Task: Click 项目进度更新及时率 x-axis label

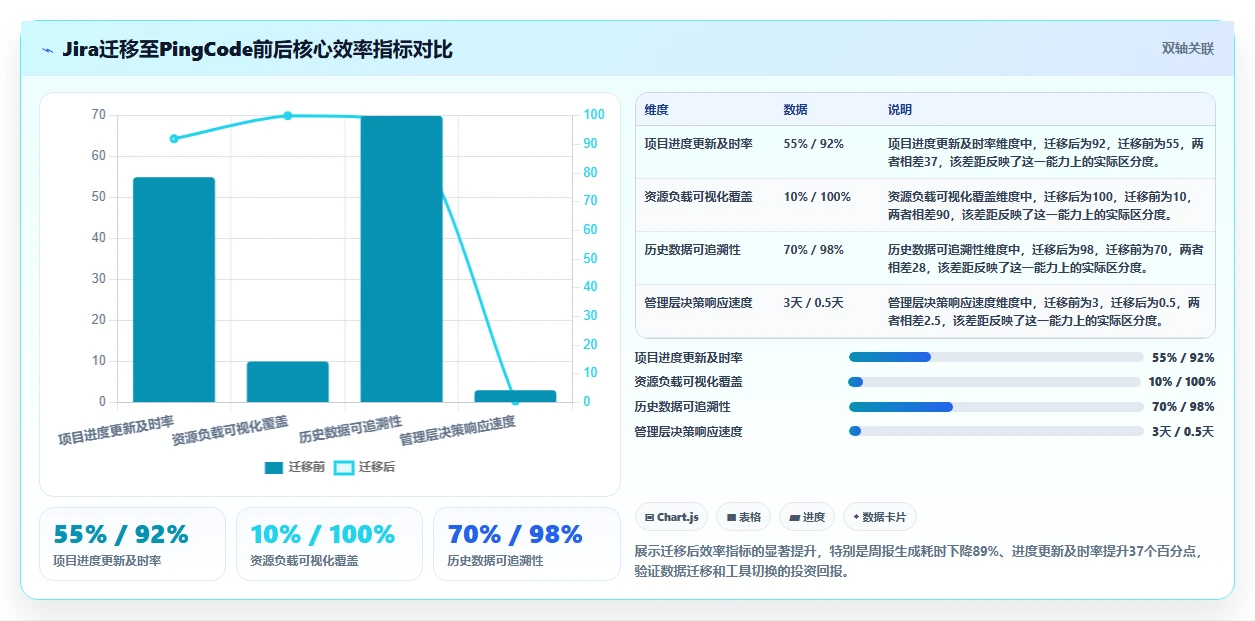Action: click(x=116, y=431)
